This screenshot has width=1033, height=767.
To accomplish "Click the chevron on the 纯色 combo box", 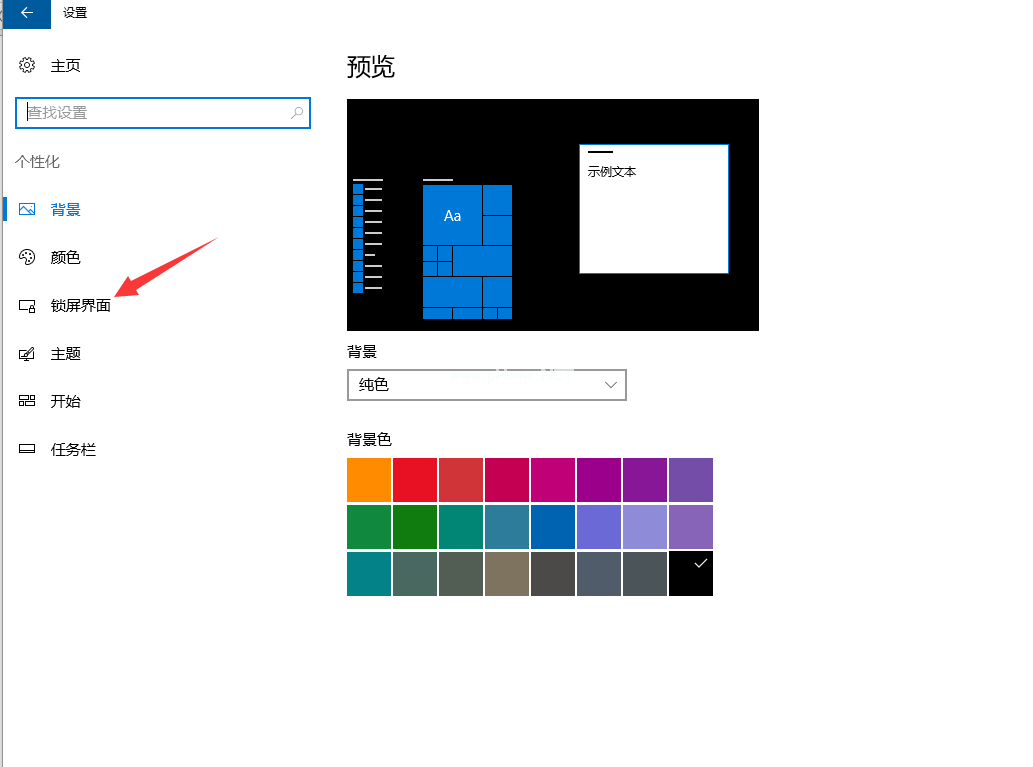I will pyautogui.click(x=611, y=385).
